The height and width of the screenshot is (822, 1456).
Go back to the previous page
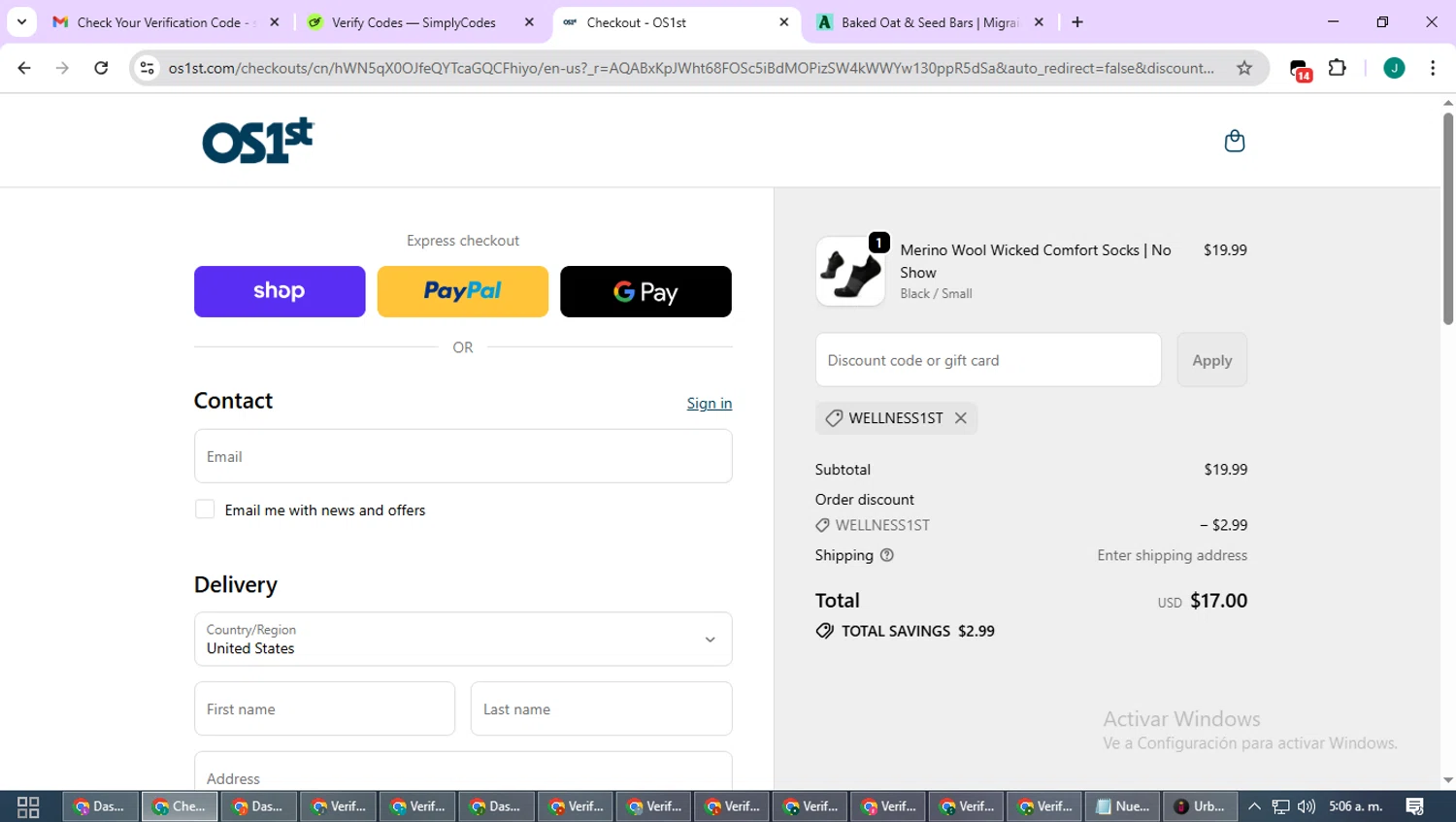[24, 68]
